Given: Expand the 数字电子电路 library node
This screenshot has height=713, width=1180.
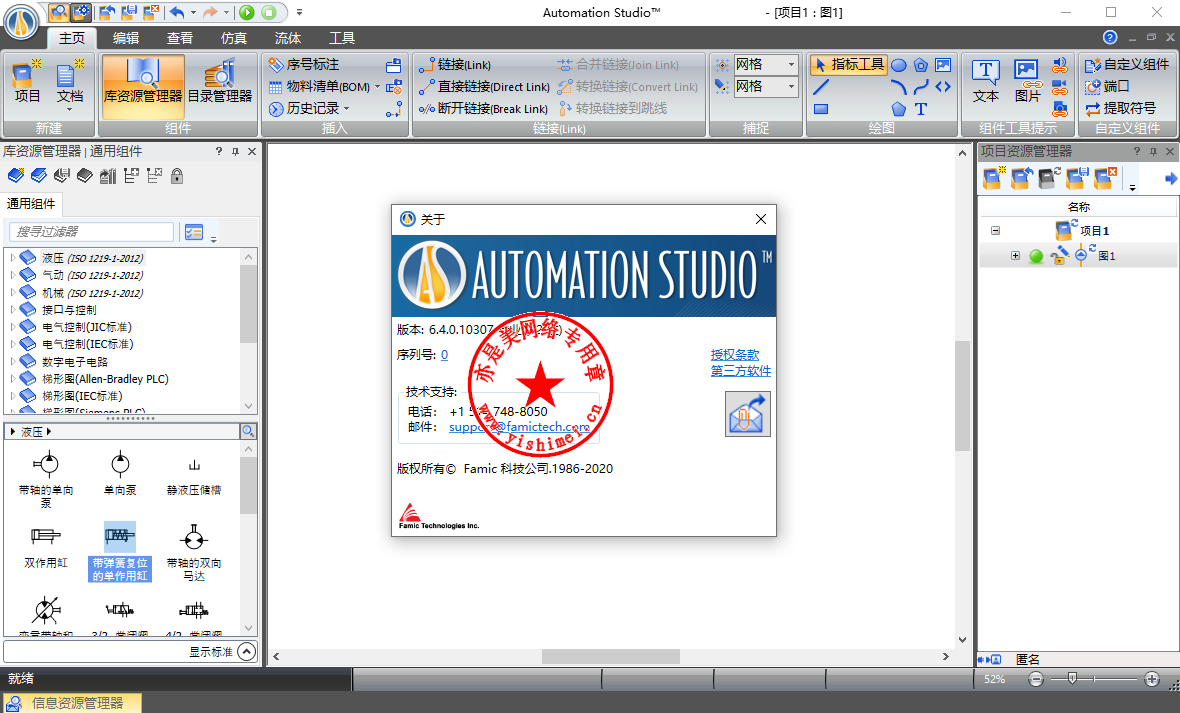Looking at the screenshot, I should (12, 361).
